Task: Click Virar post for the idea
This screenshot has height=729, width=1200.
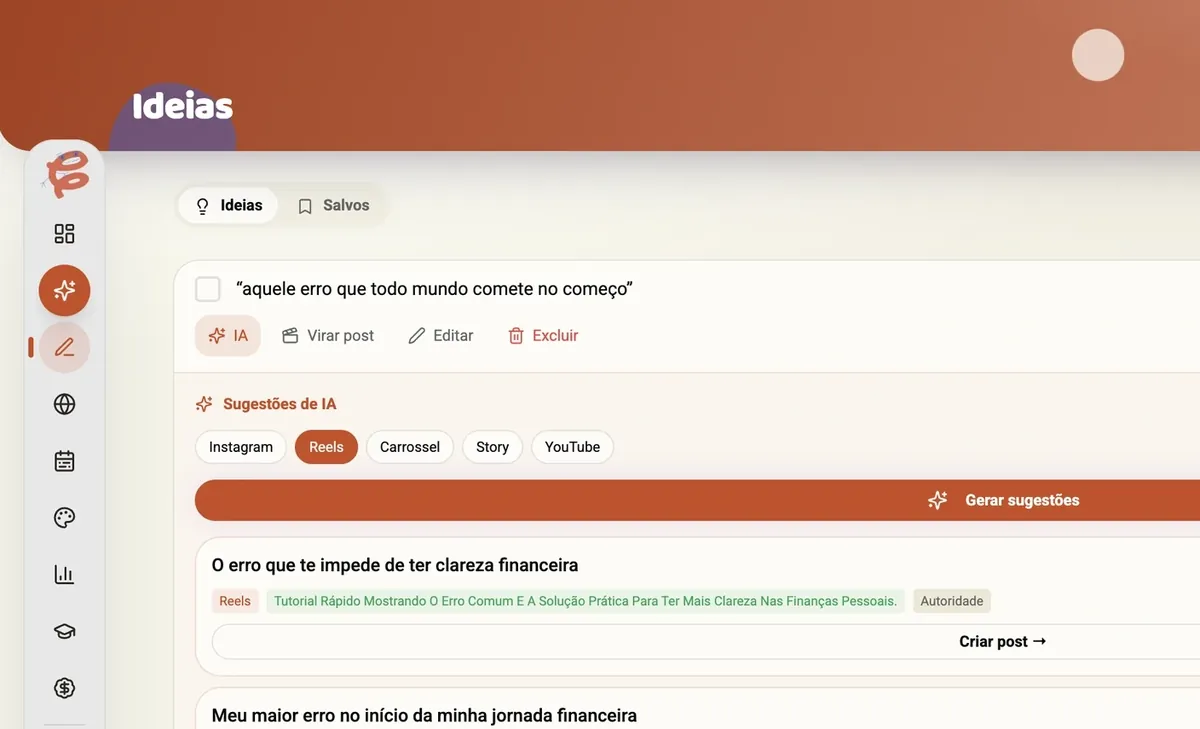Action: [328, 336]
